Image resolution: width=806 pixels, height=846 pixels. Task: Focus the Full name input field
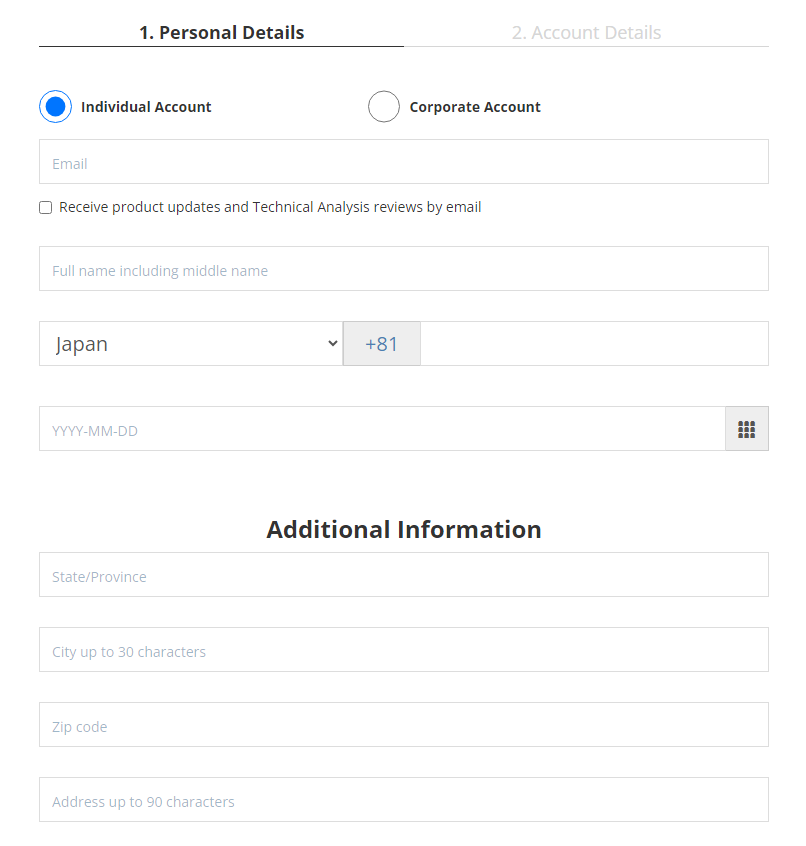pos(403,269)
